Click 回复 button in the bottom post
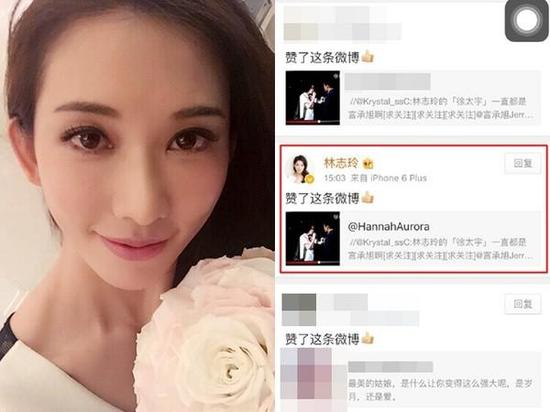 coord(523,304)
